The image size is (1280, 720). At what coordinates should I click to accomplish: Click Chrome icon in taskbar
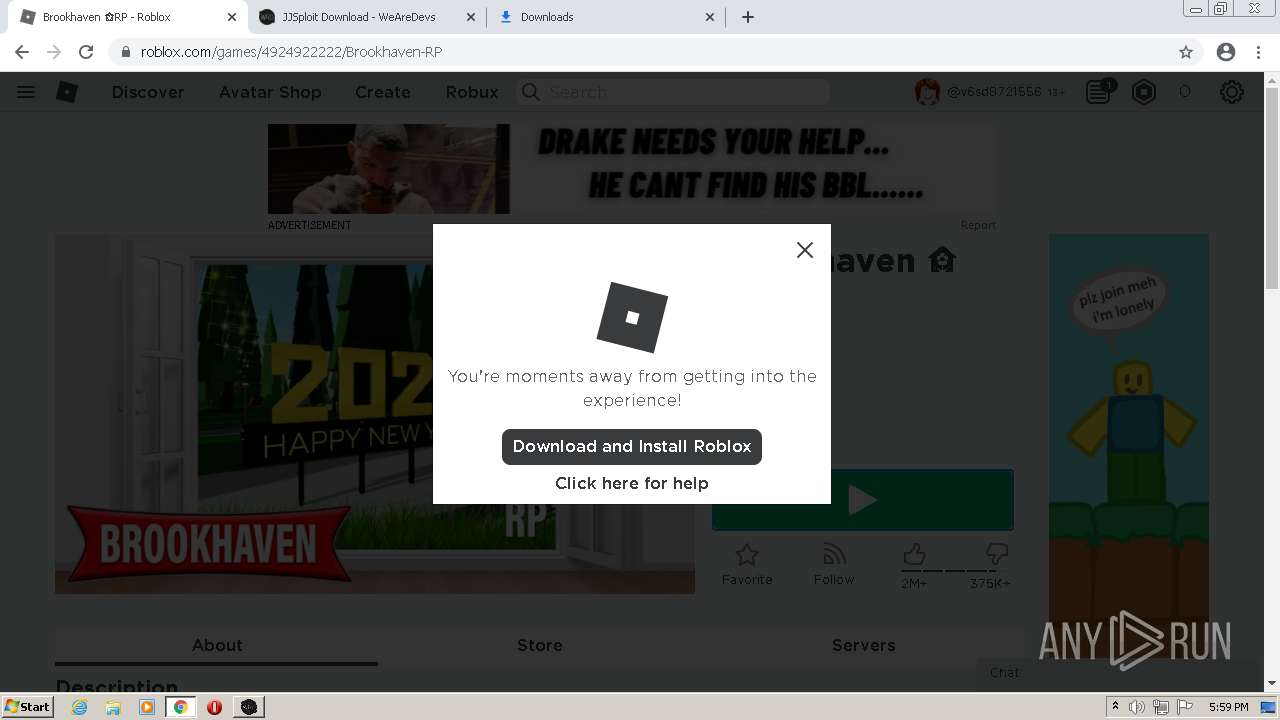point(180,707)
